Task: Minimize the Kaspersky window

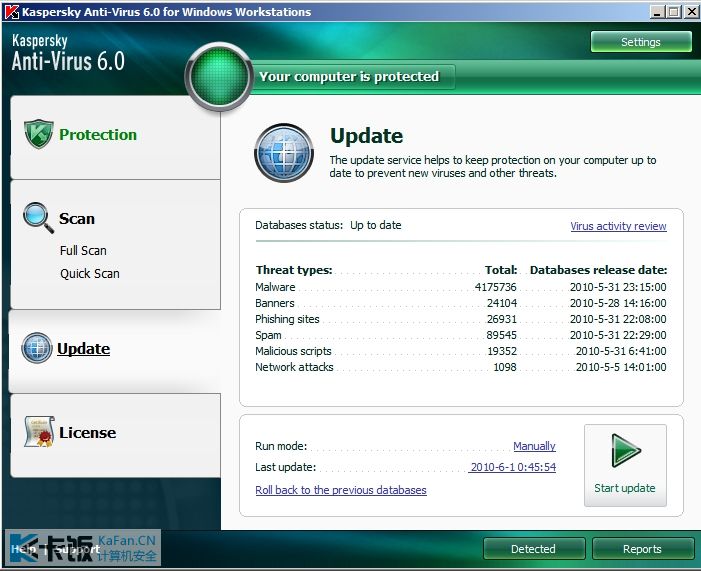Action: coord(657,12)
